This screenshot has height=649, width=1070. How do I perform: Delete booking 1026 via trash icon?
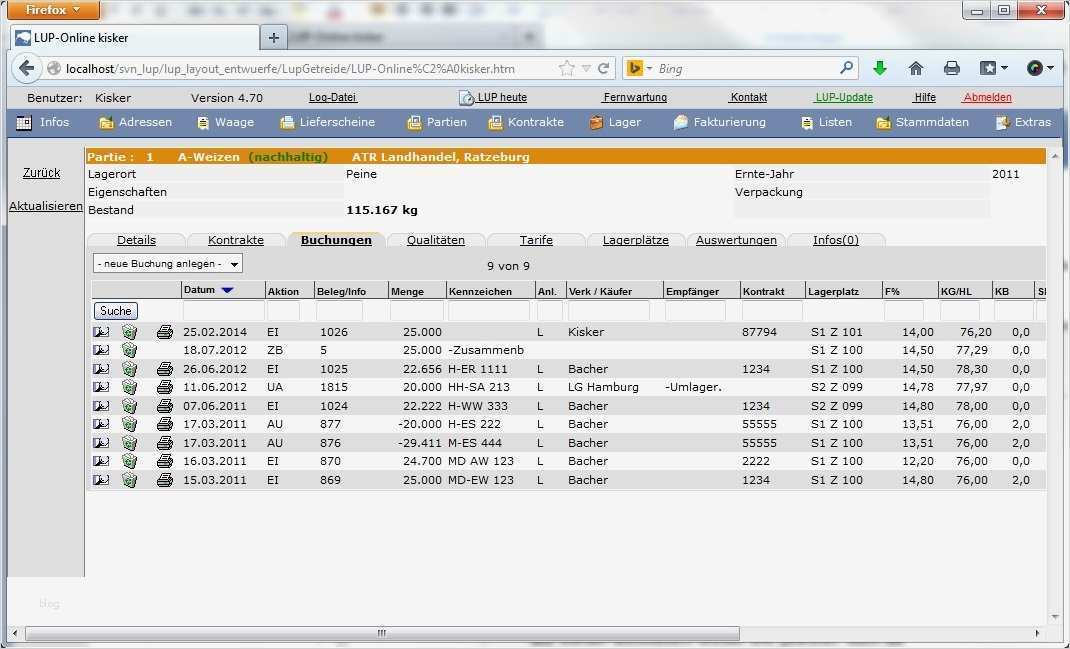pyautogui.click(x=129, y=332)
